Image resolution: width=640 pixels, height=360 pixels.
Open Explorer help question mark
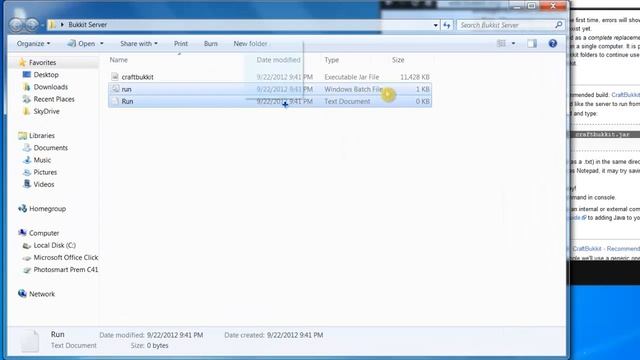[x=553, y=43]
